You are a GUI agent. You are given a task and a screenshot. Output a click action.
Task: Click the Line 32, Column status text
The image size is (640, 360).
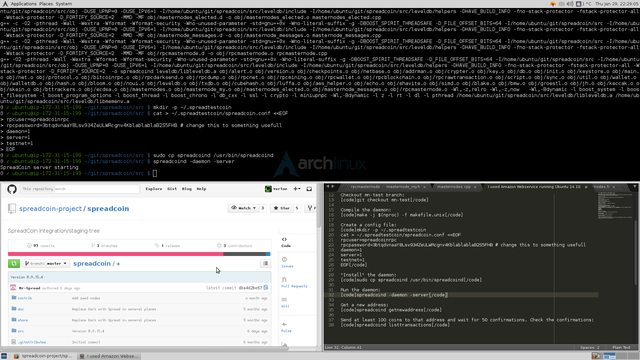[344, 347]
